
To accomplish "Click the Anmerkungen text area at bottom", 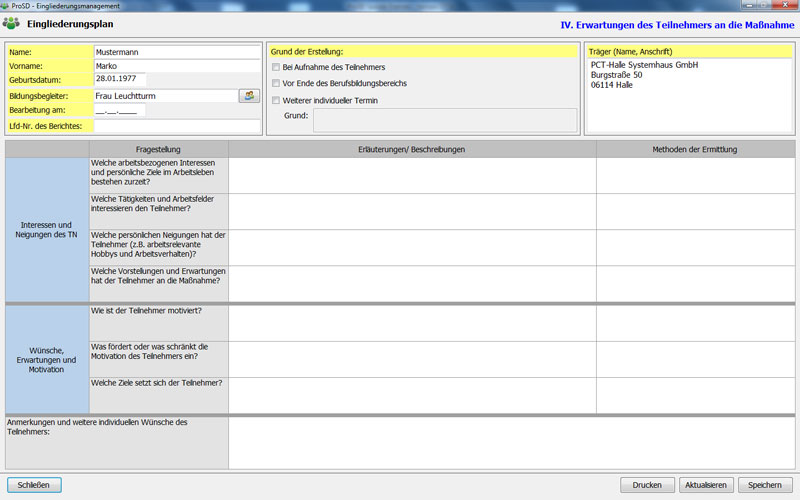I will tap(511, 442).
